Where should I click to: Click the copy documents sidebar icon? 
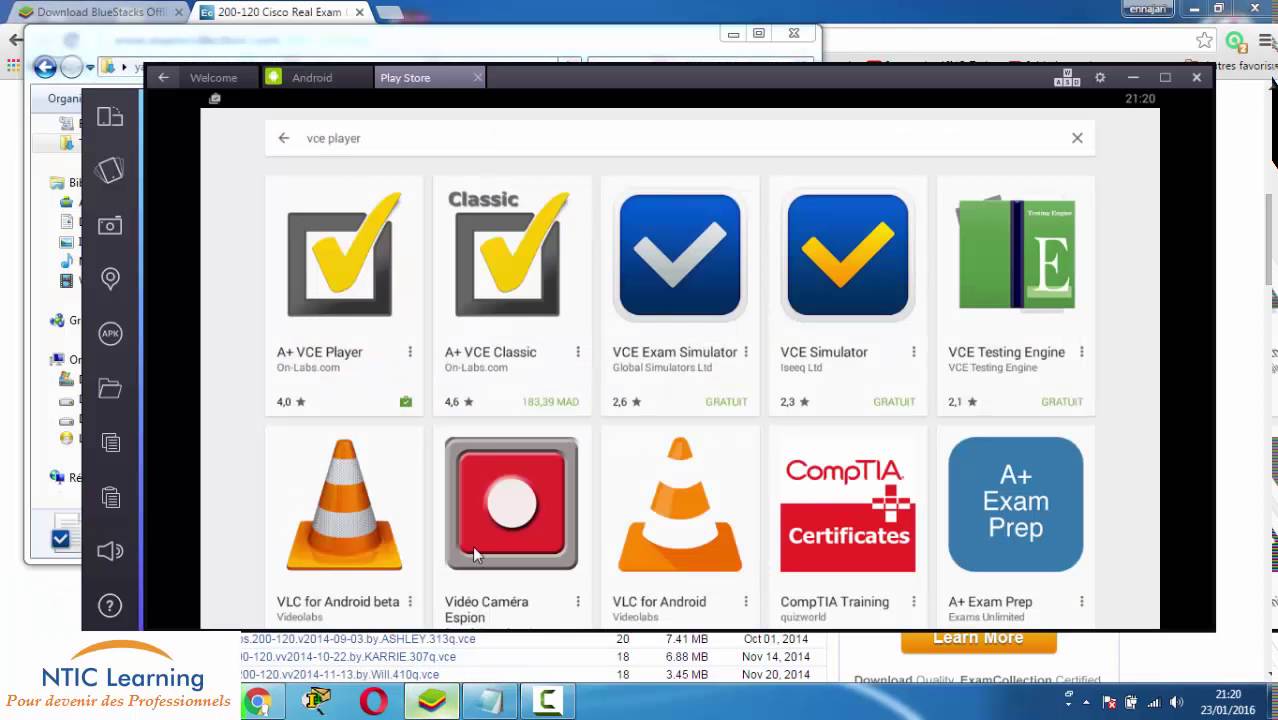coord(110,442)
